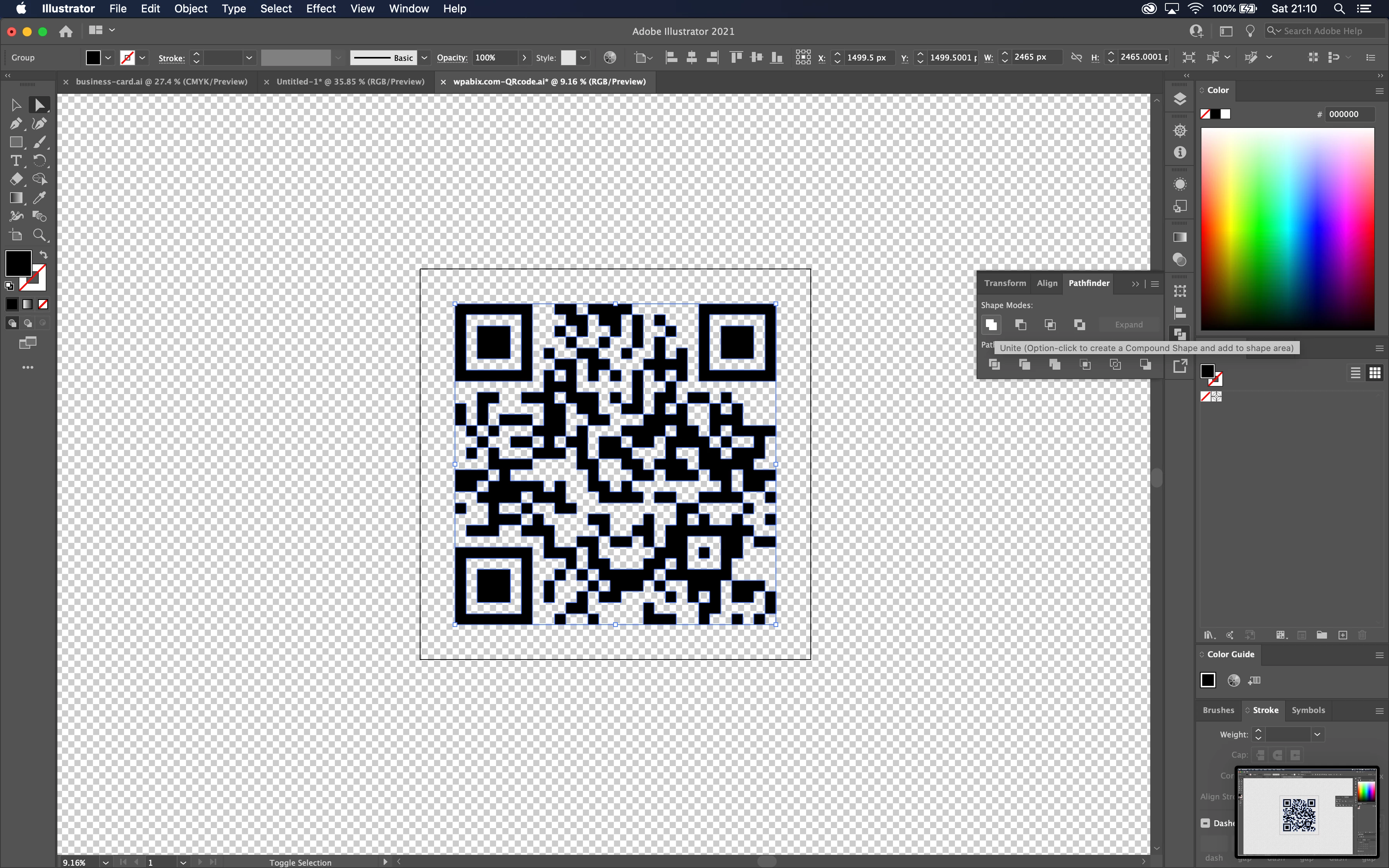1389x868 pixels.
Task: Switch to the Align panel tab
Action: tap(1046, 283)
